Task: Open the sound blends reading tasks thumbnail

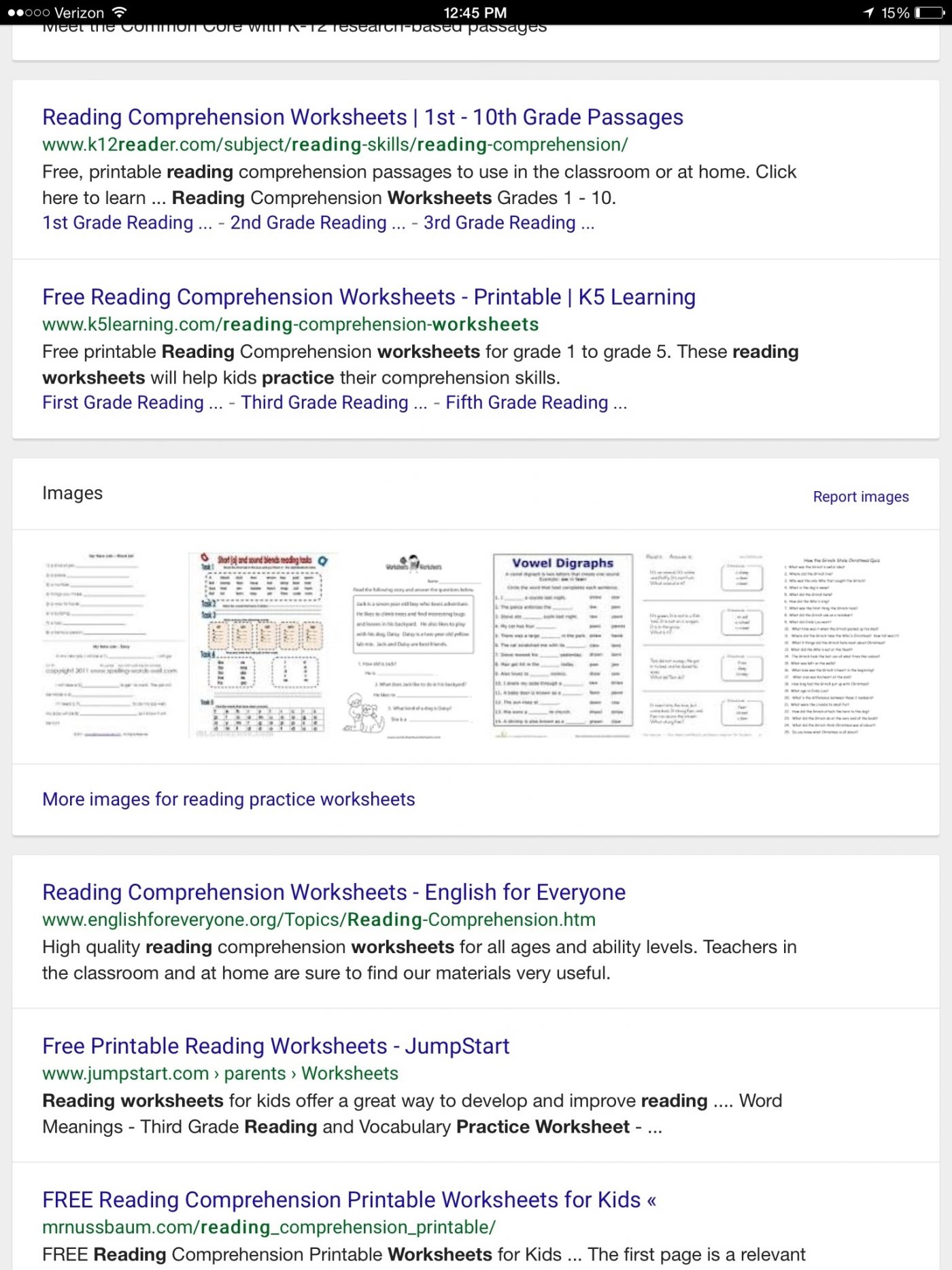Action: (x=264, y=645)
